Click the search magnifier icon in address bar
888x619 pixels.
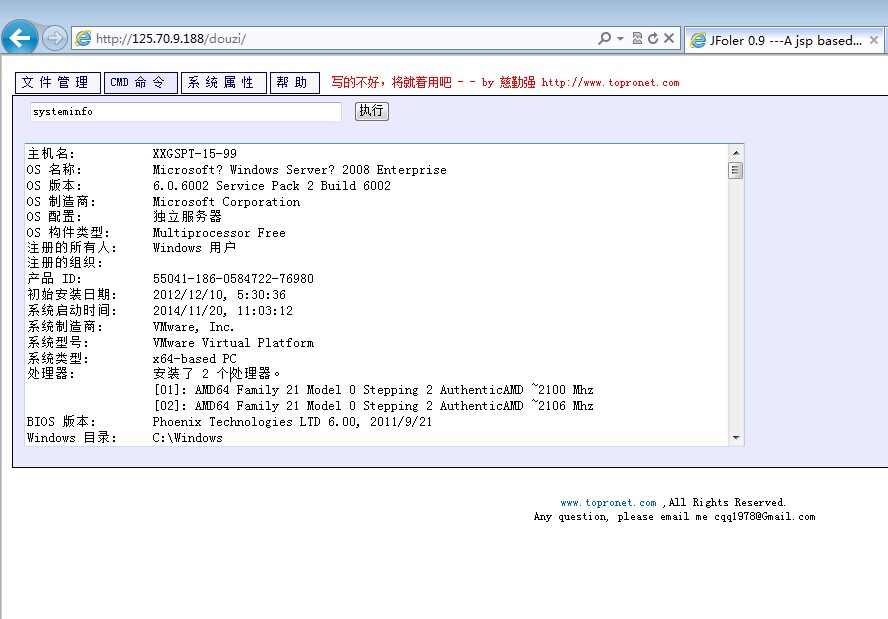[604, 38]
